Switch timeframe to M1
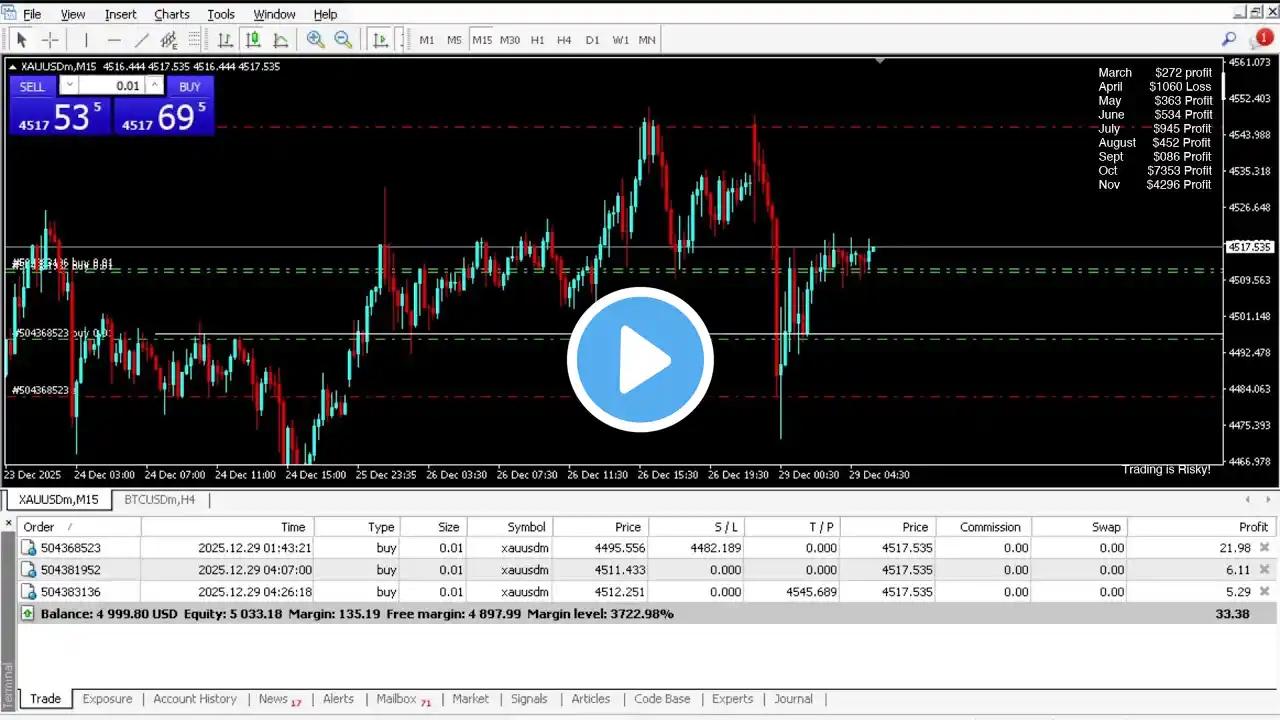 pos(427,40)
